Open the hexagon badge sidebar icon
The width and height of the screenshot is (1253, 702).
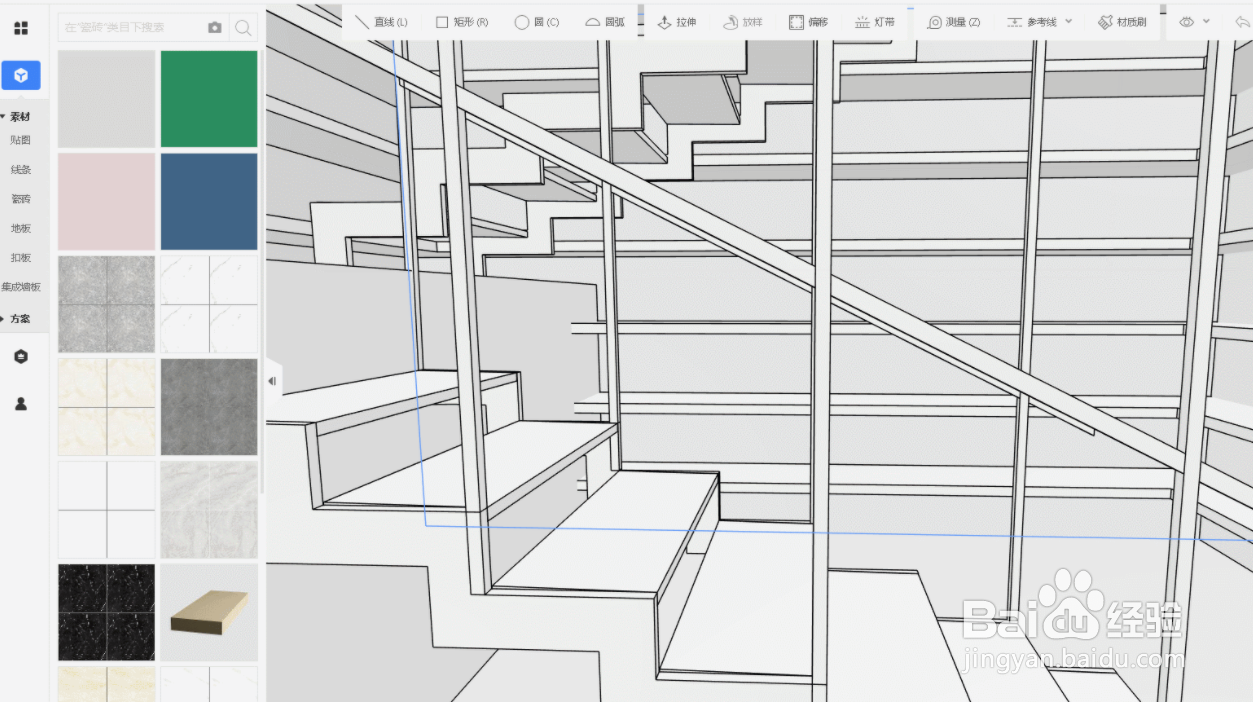click(21, 357)
